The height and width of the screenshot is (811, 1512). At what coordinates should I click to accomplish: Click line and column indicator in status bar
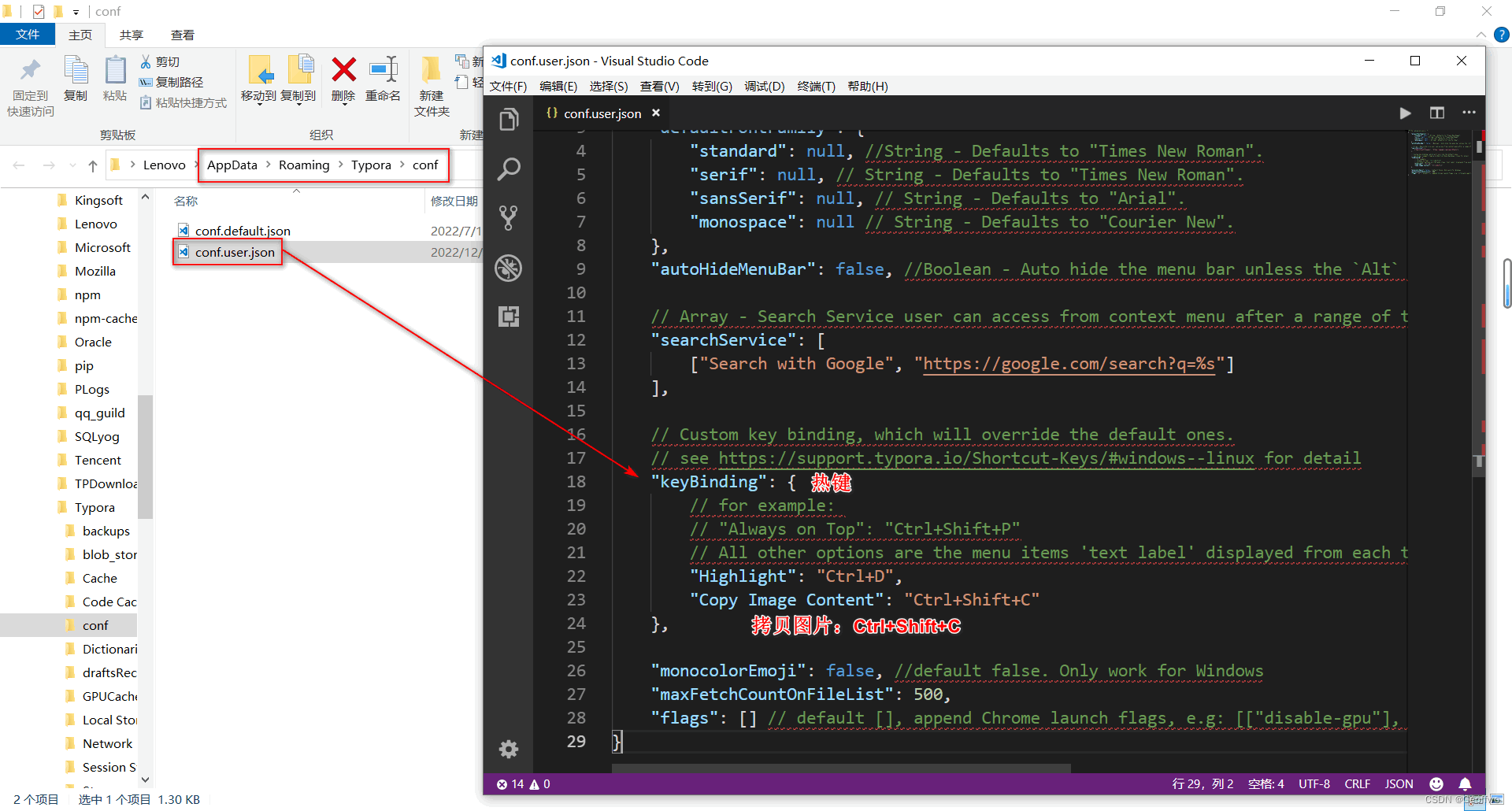point(1203,784)
